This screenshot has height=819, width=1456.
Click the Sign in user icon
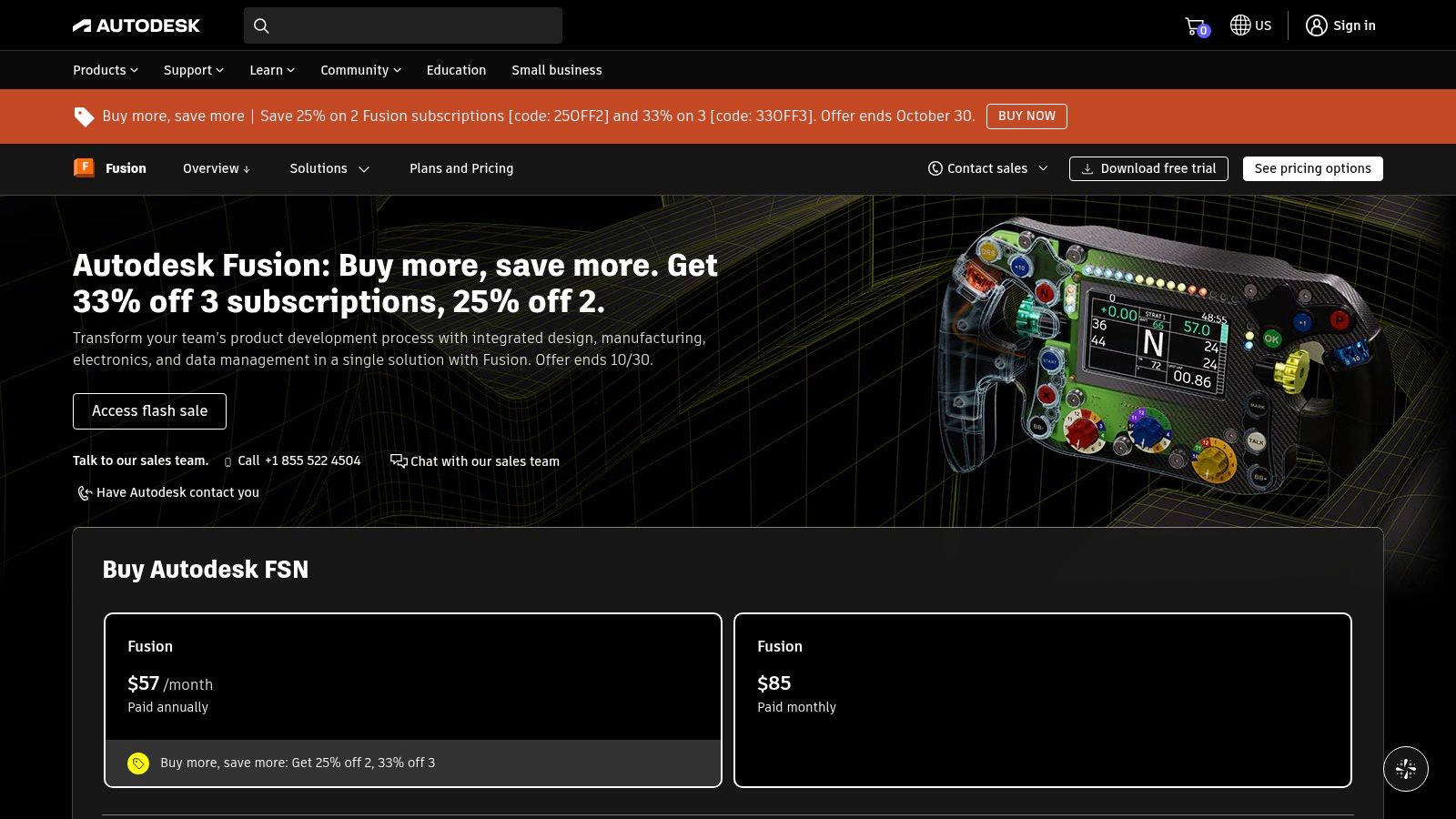1316,25
